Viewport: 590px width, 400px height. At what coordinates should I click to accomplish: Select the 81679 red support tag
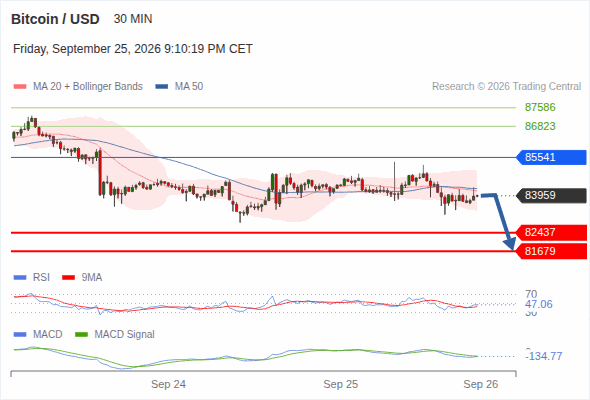pyautogui.click(x=551, y=251)
